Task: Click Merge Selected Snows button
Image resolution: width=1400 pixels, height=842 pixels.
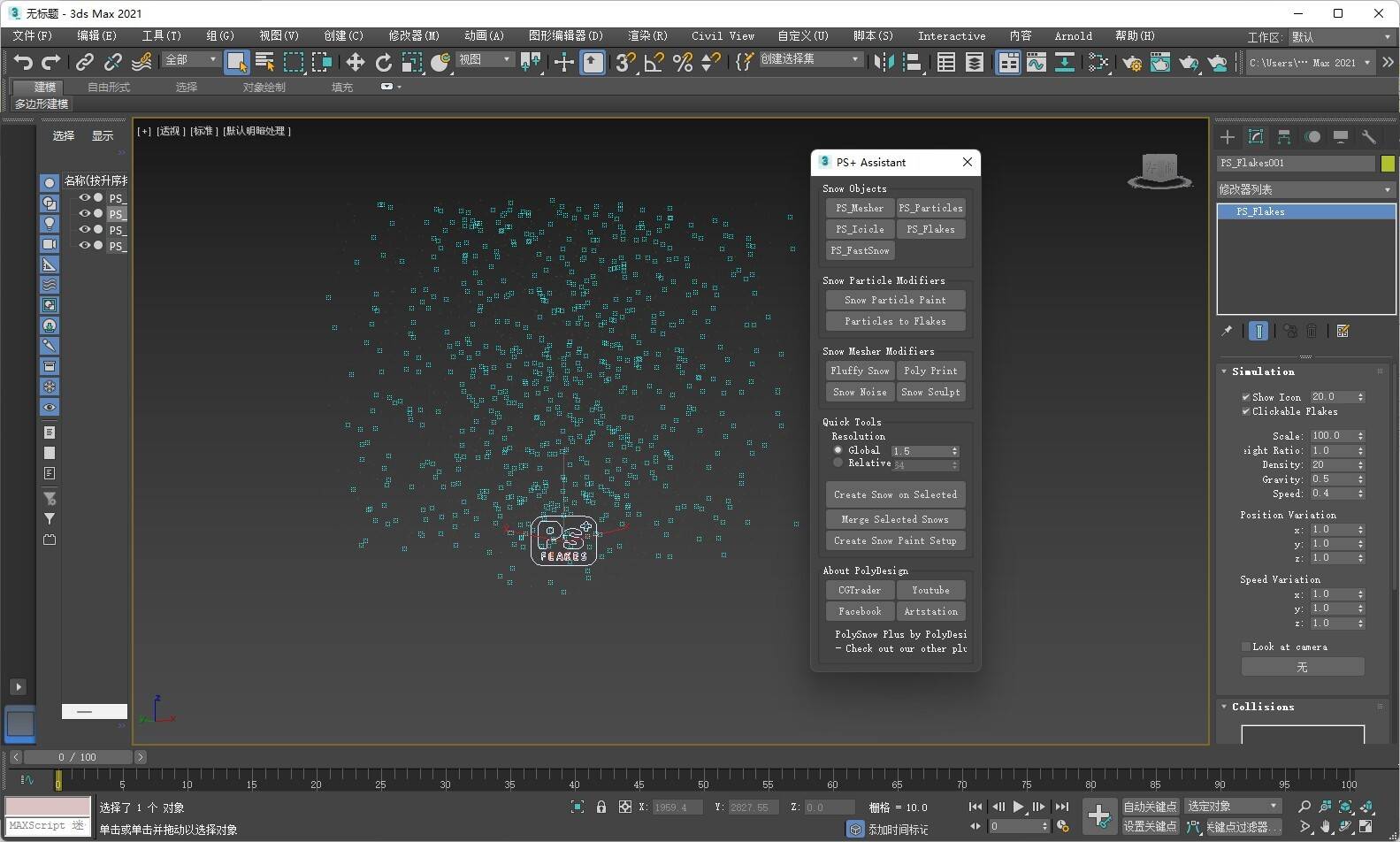Action: [x=895, y=519]
